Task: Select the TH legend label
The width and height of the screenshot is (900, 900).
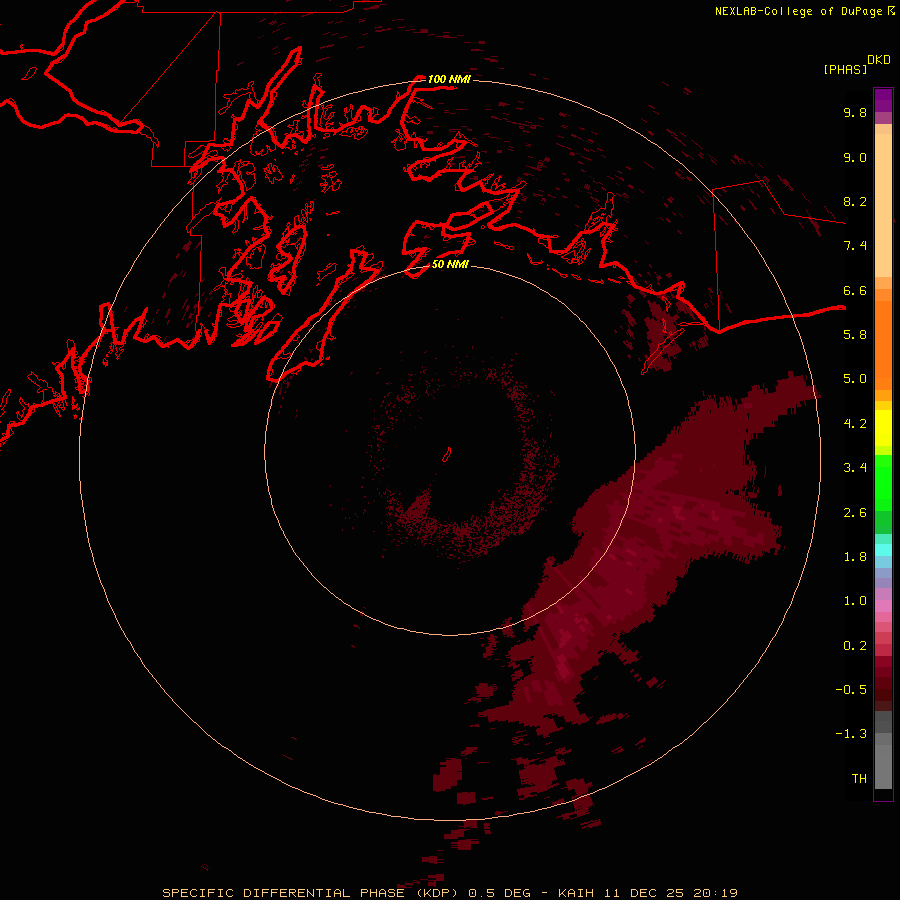Action: (859, 779)
